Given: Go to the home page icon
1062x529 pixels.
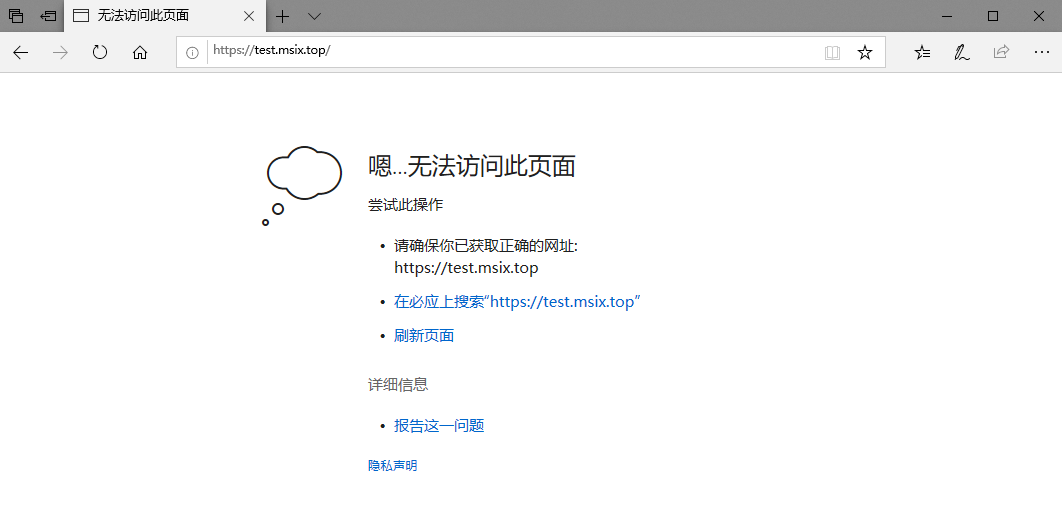Looking at the screenshot, I should (140, 52).
